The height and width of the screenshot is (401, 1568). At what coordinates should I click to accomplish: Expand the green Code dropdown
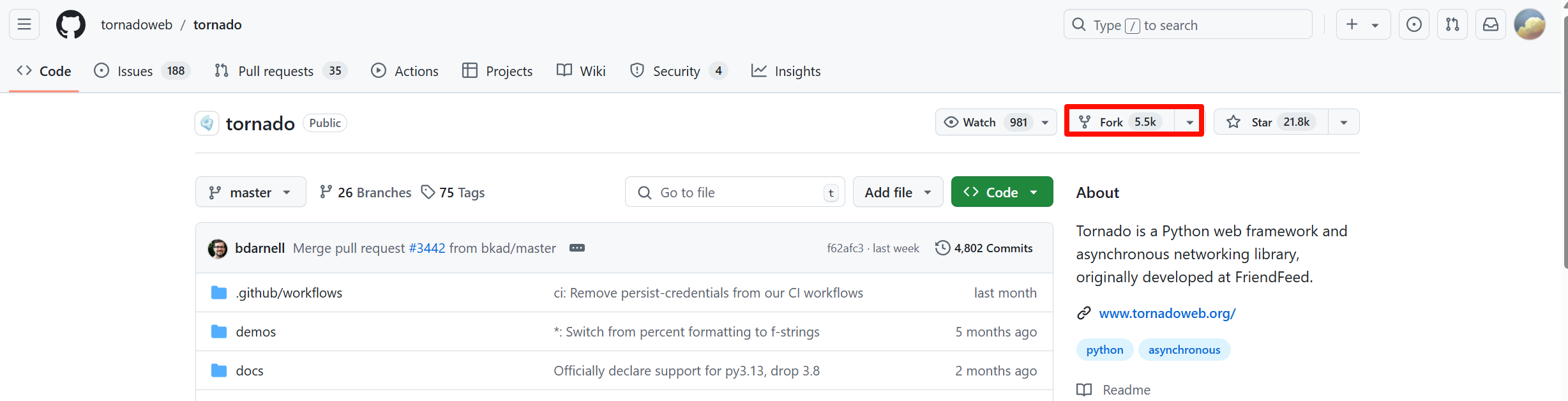[x=1001, y=192]
